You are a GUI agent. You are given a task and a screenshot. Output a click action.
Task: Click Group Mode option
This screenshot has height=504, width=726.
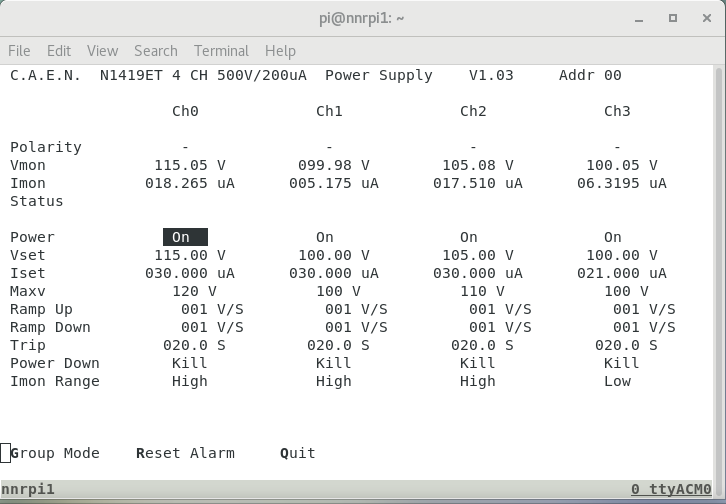pos(55,453)
